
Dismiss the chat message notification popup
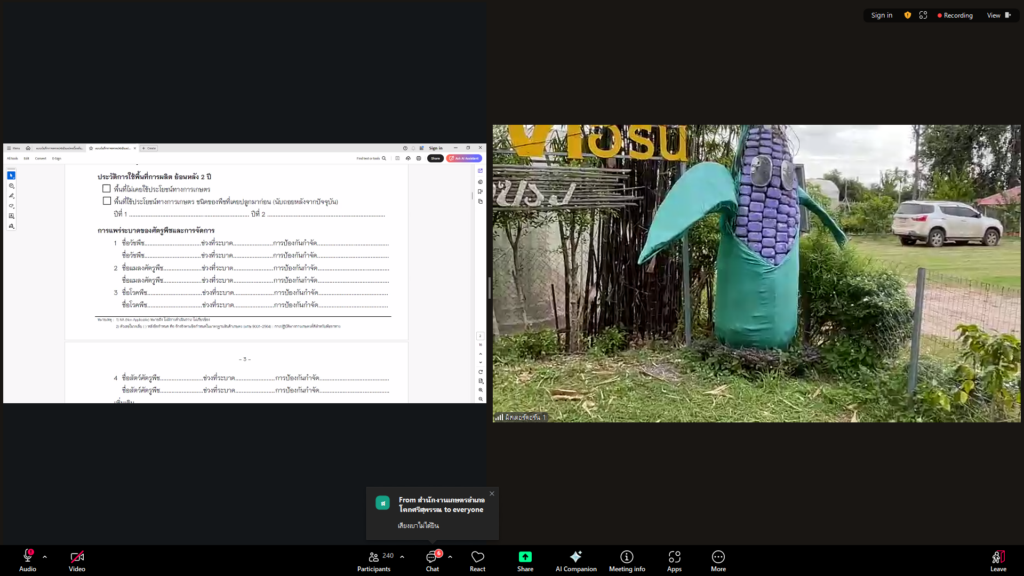(492, 493)
